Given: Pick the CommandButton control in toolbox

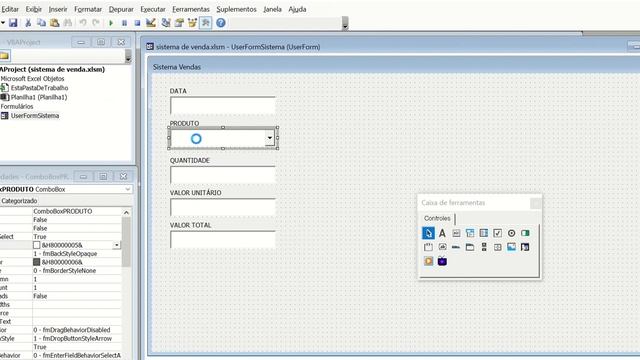Looking at the screenshot, I should pos(442,247).
